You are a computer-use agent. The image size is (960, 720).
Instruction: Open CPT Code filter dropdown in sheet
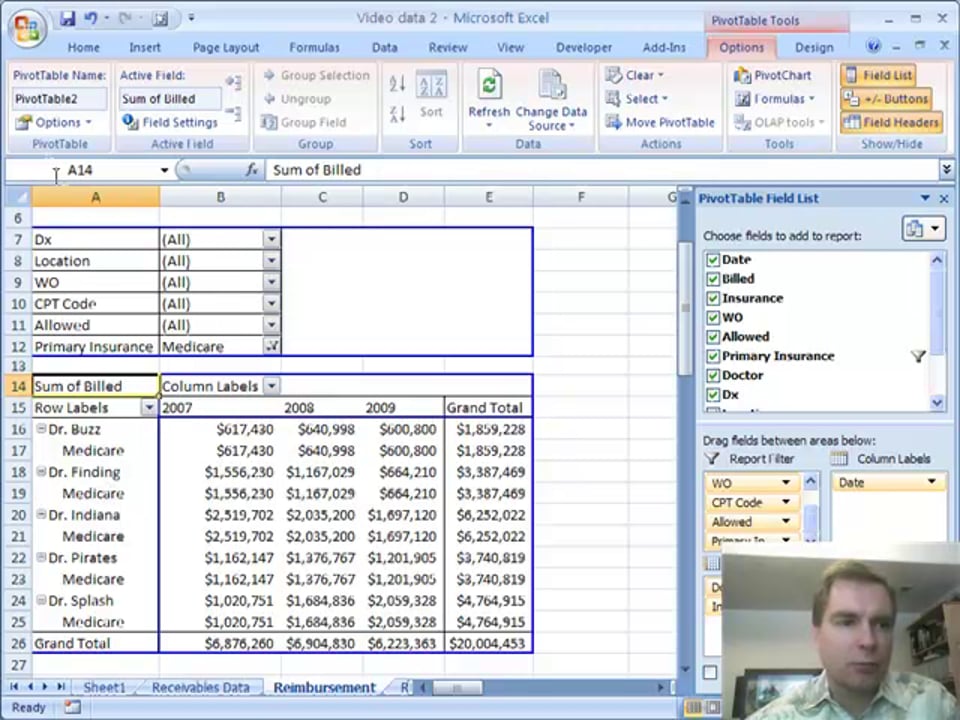(x=271, y=304)
